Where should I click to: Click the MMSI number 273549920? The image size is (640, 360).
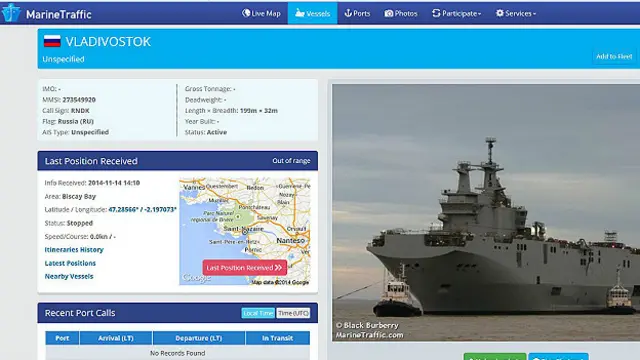tap(79, 100)
